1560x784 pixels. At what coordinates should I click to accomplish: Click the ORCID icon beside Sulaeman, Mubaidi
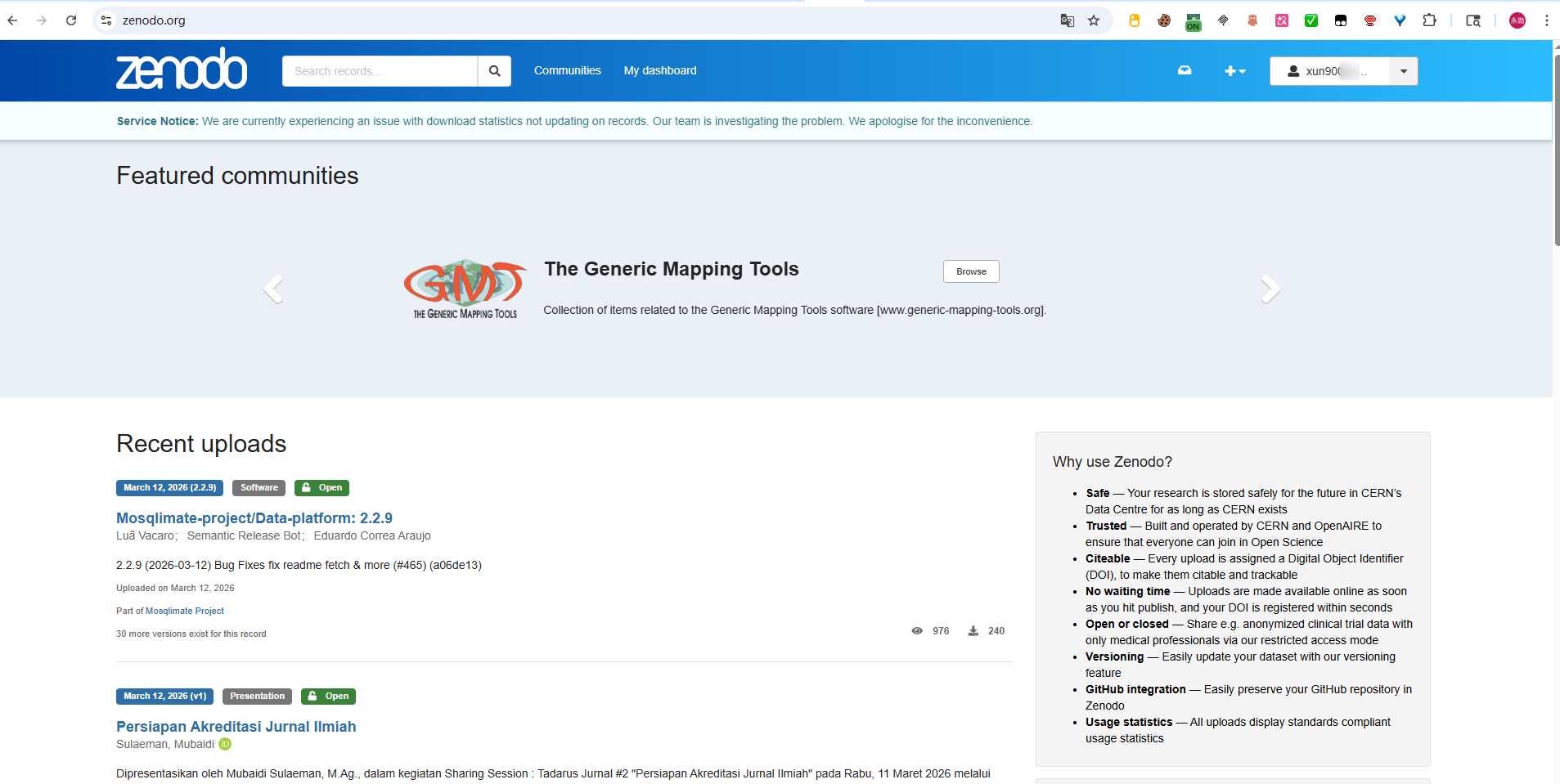tap(225, 744)
